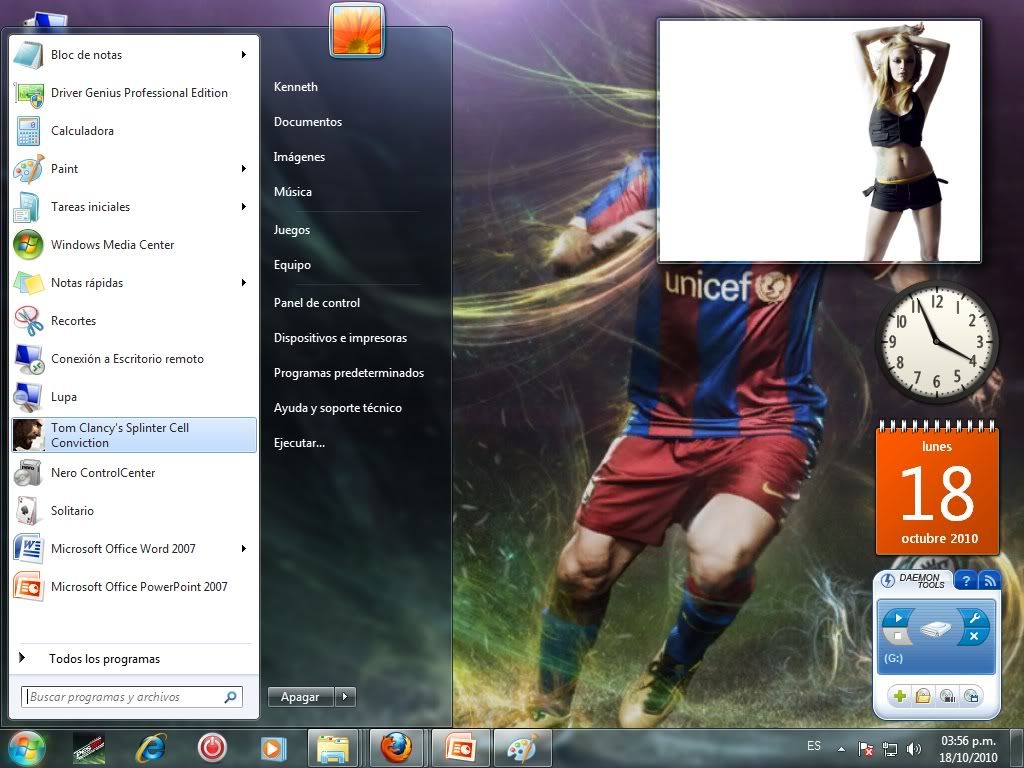Expand Notas rápidas jump list arrow

pos(244,282)
